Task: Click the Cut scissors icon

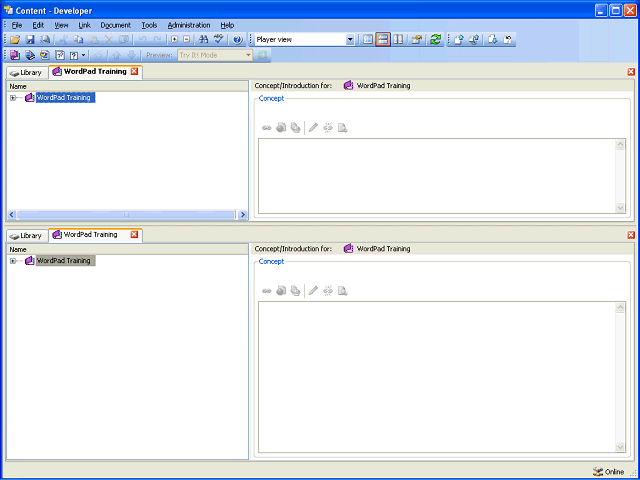Action: click(63, 40)
